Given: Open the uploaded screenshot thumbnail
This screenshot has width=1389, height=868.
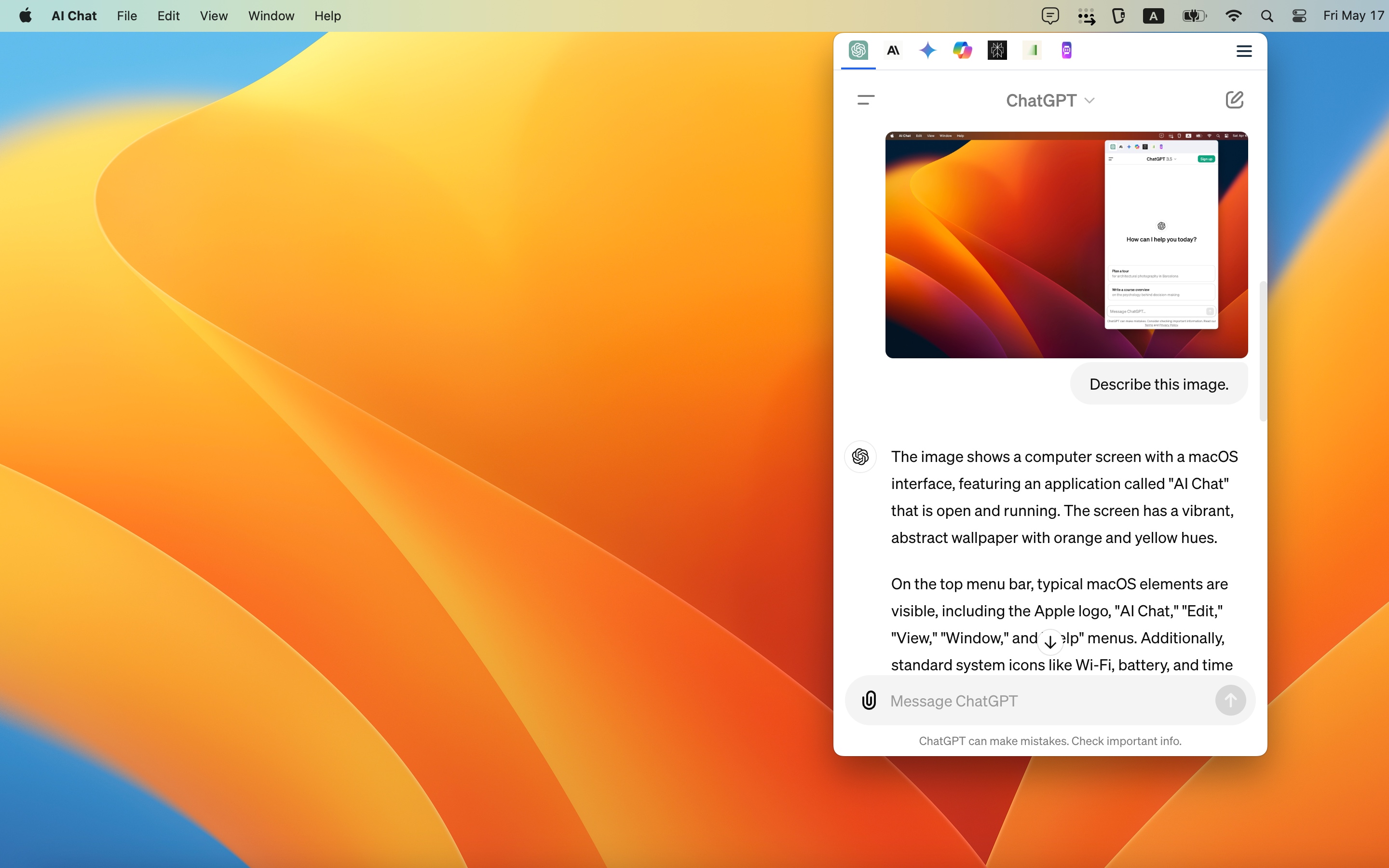Looking at the screenshot, I should point(1066,245).
